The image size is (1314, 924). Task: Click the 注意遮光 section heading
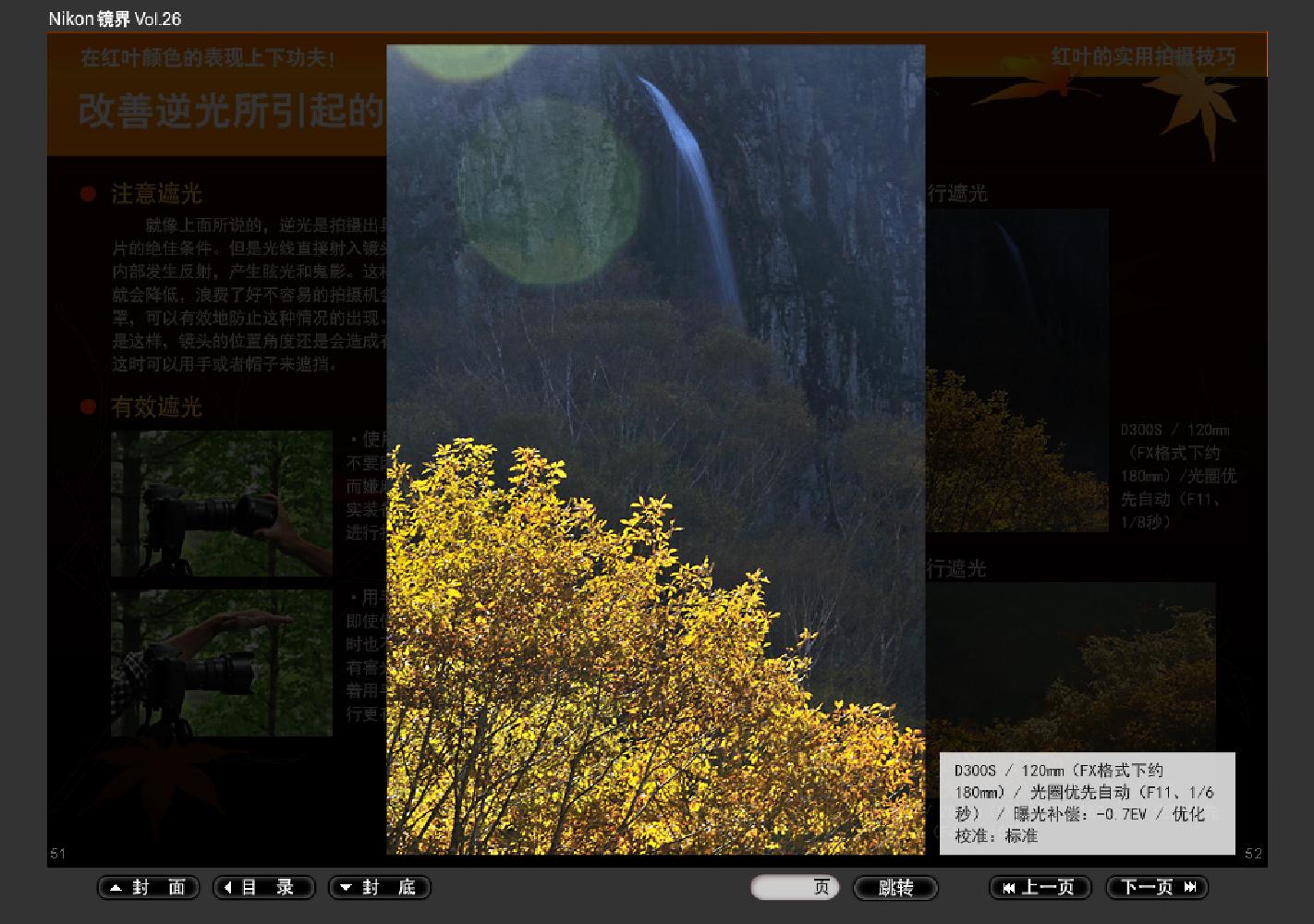[x=156, y=194]
